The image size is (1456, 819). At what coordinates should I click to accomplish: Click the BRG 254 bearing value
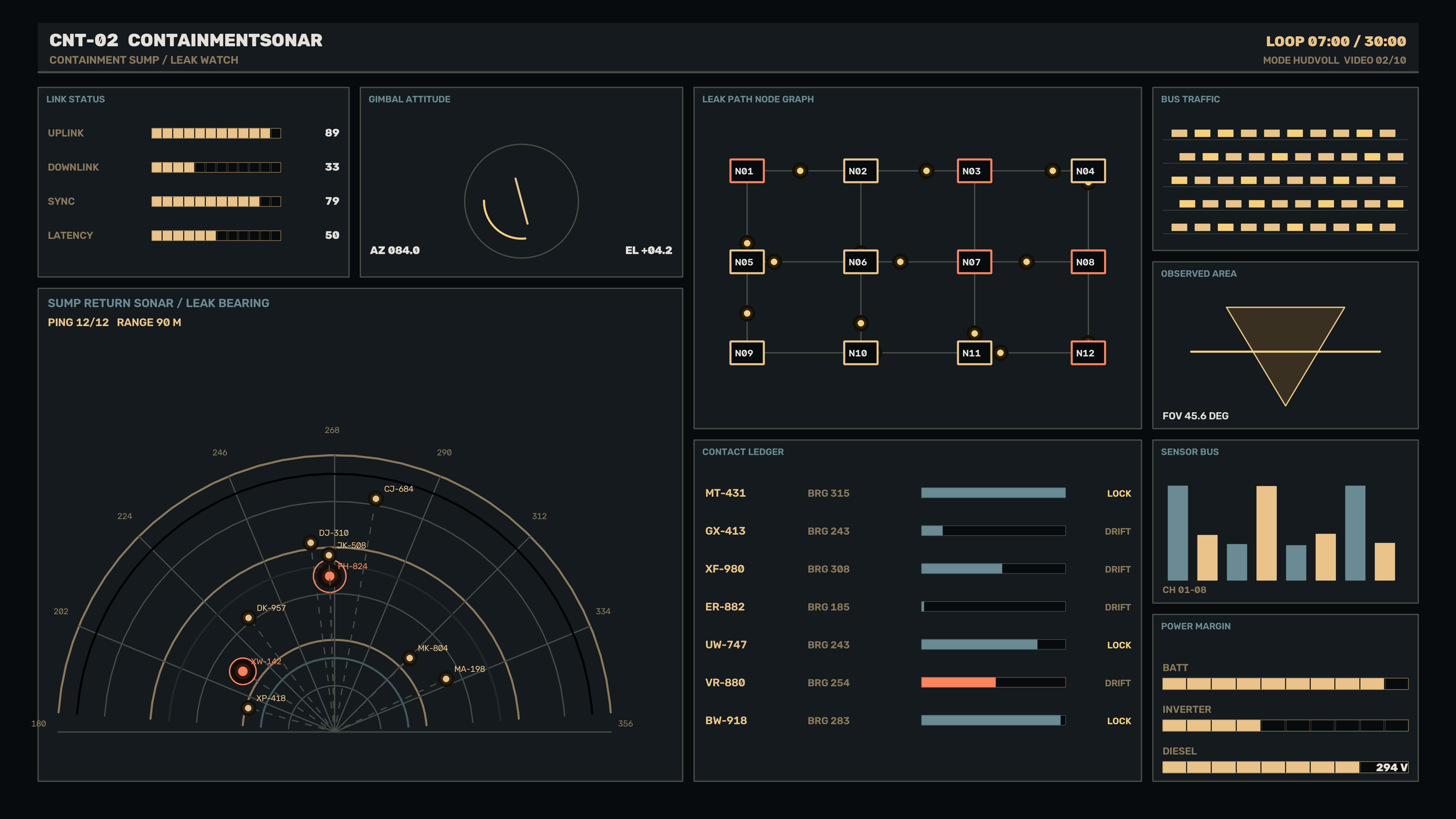click(828, 683)
